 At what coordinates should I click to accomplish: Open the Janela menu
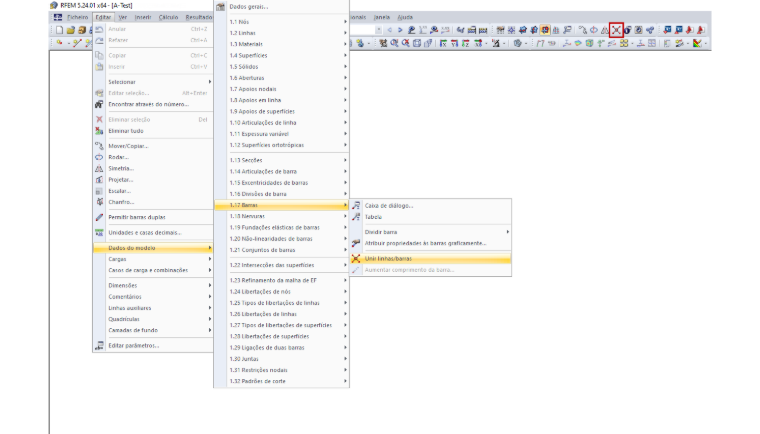pyautogui.click(x=382, y=17)
